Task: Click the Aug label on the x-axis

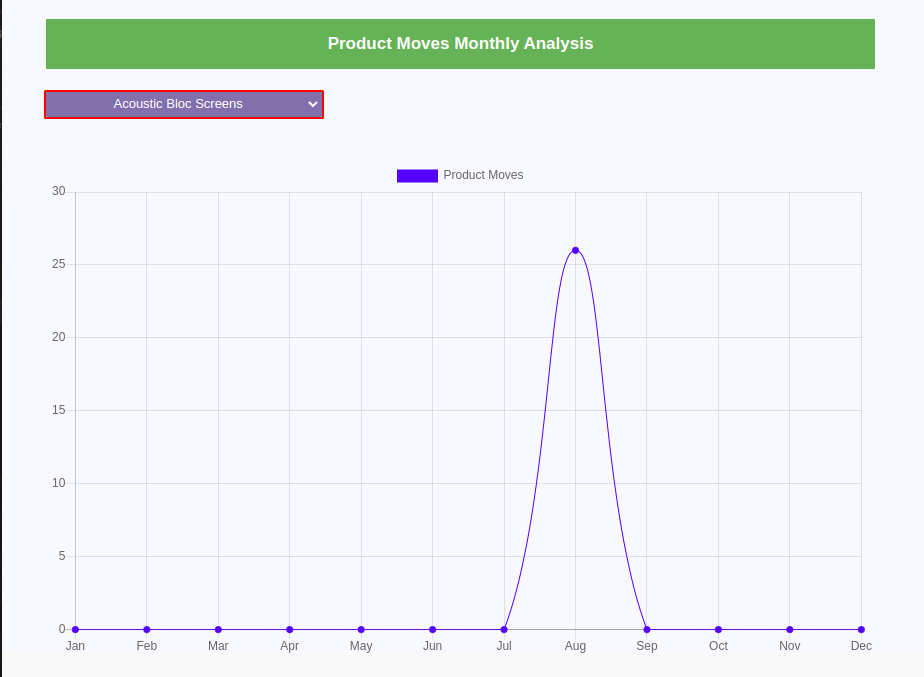Action: 575,646
